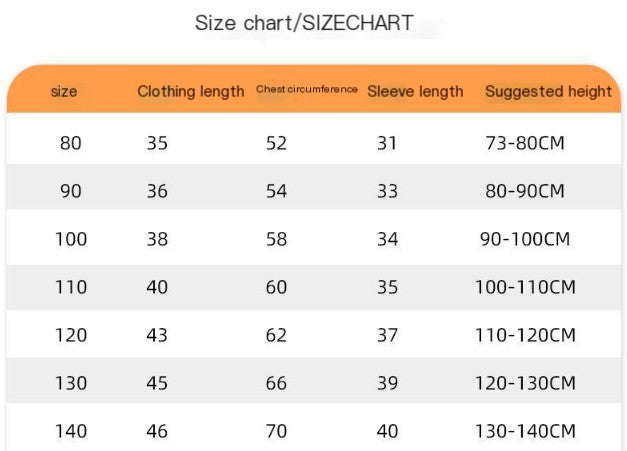The height and width of the screenshot is (451, 627).
Task: Click the 'size' column header
Action: [64, 91]
